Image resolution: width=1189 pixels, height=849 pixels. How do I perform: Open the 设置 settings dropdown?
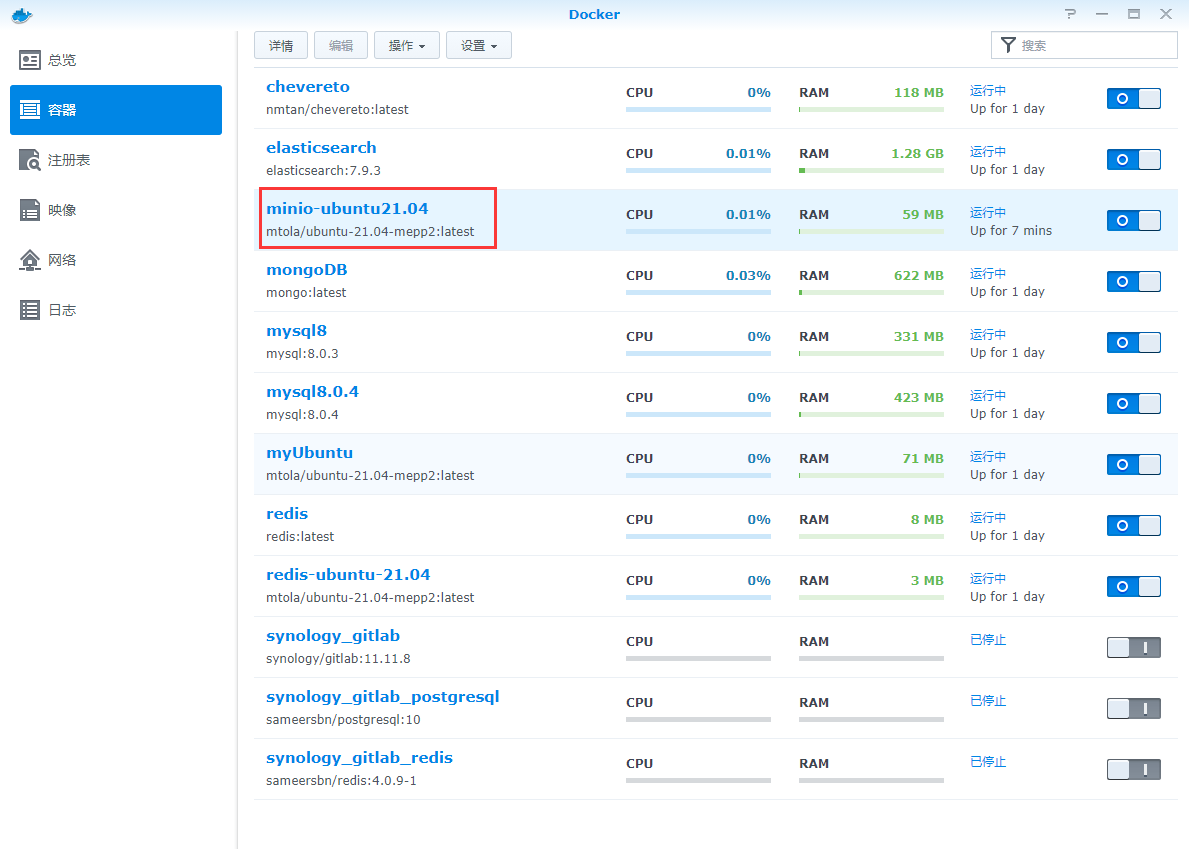pyautogui.click(x=478, y=45)
